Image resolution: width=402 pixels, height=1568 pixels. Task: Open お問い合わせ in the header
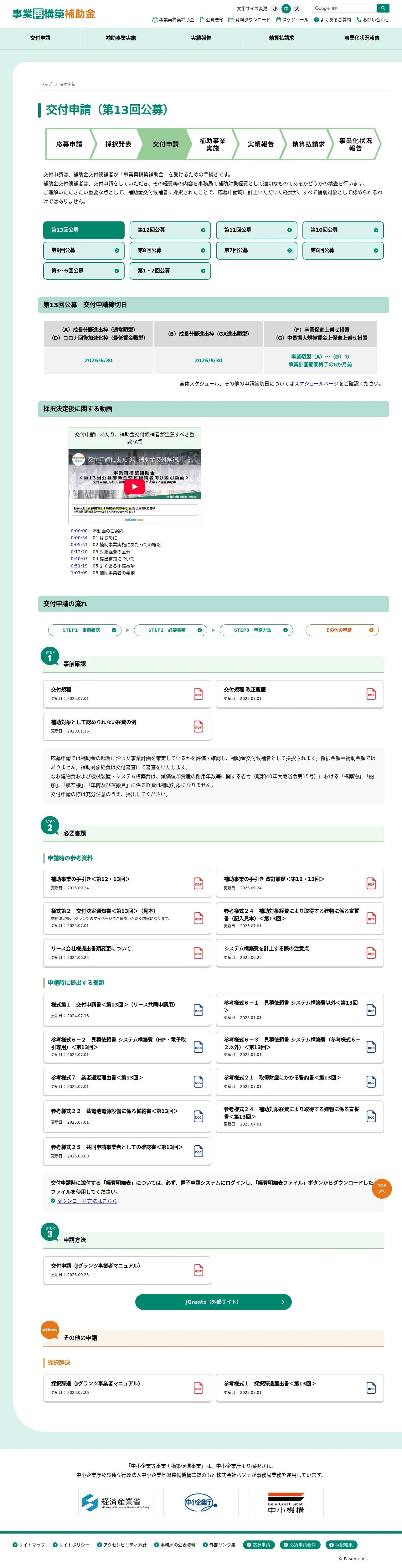point(372,19)
